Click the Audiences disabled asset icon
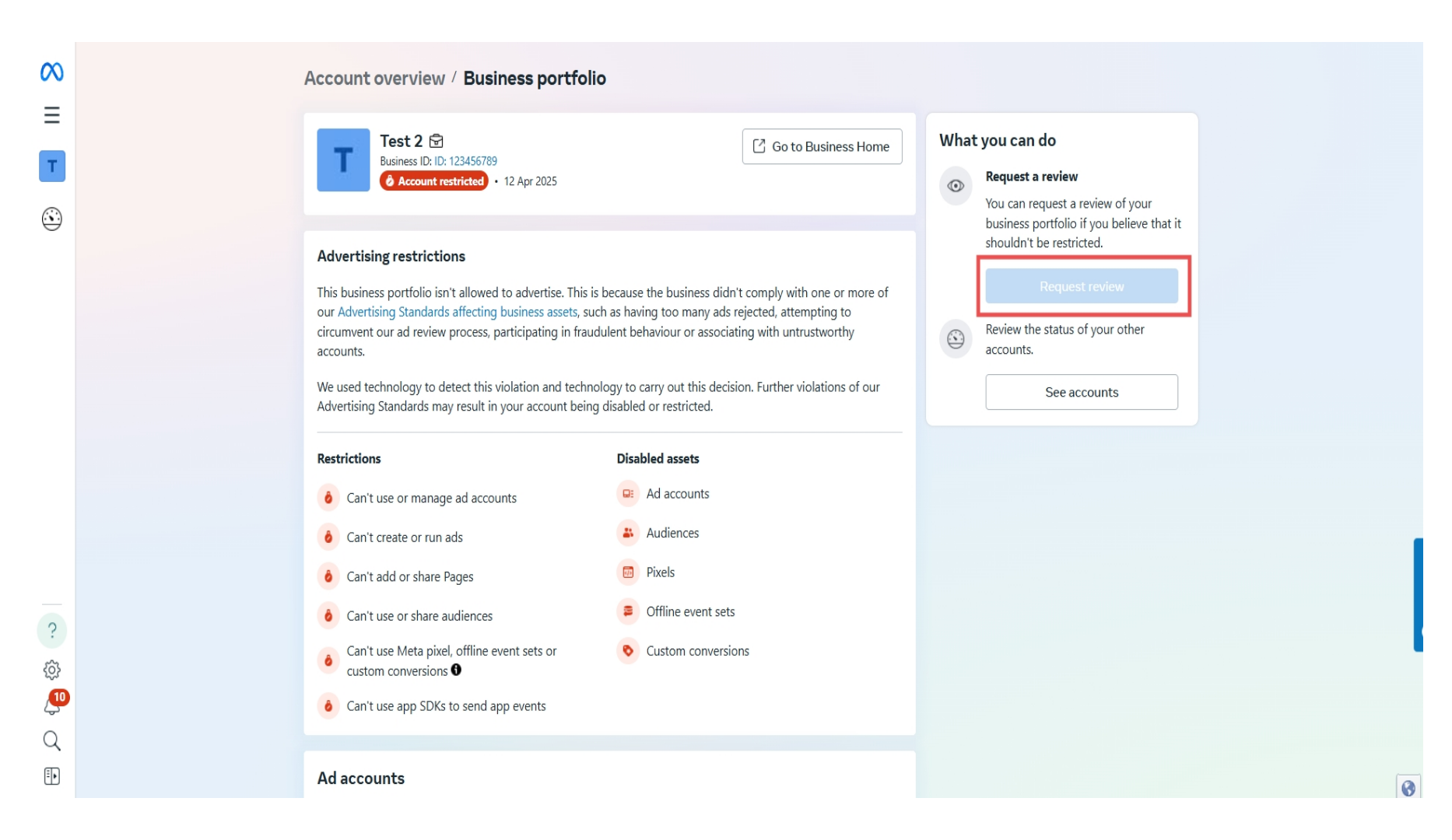Screen dimensions: 1452x840 [627, 533]
